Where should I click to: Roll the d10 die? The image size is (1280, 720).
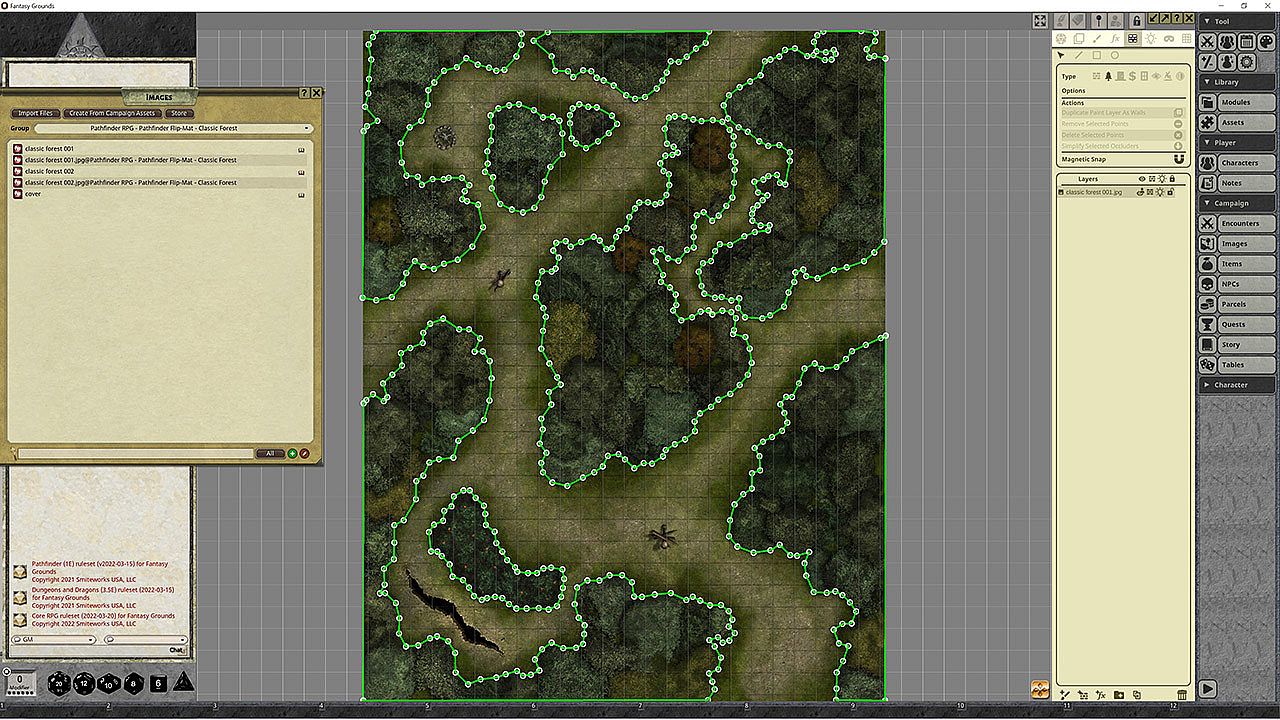click(x=109, y=684)
